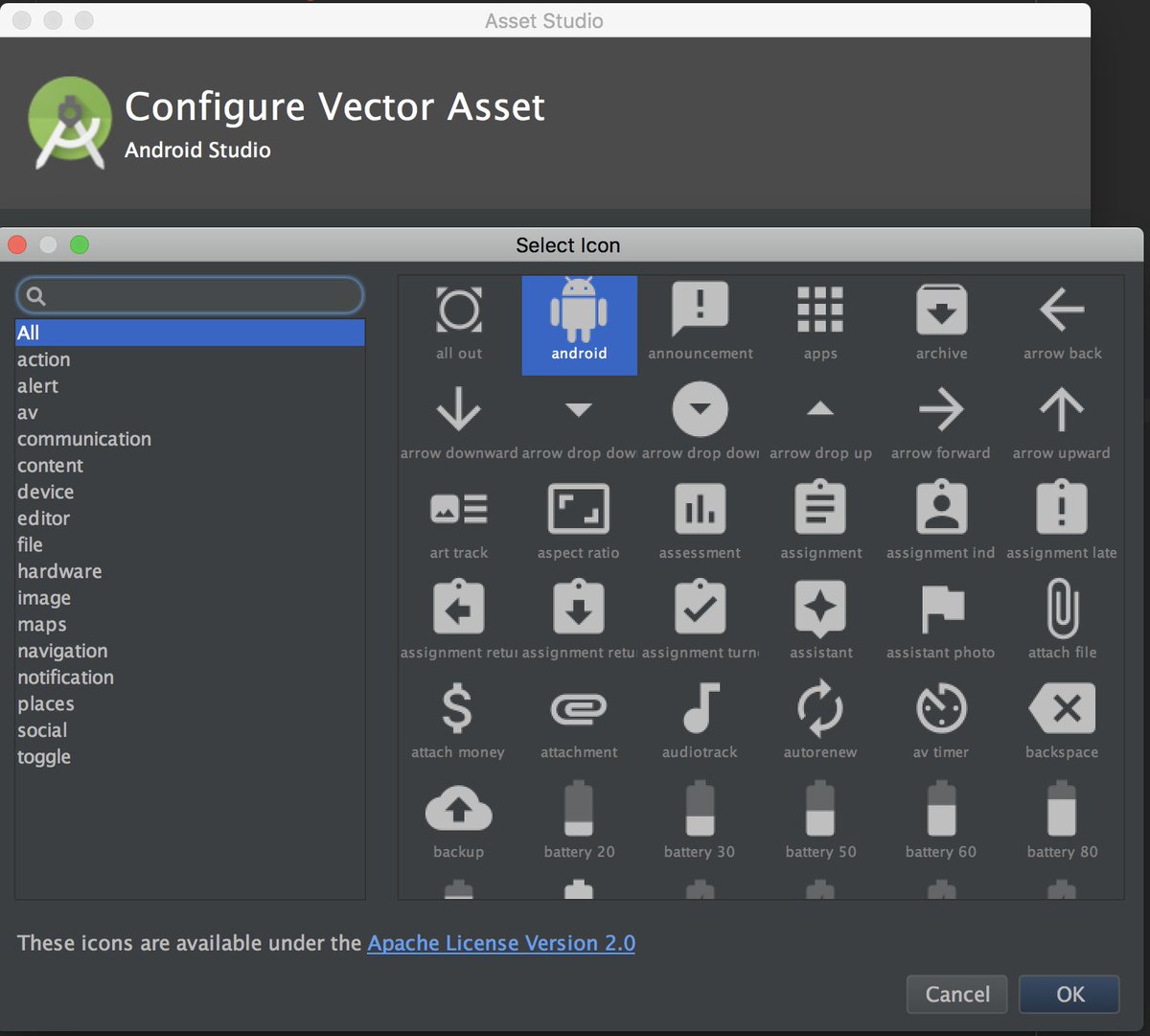This screenshot has width=1150, height=1036.
Task: Open the social category
Action: pos(190,730)
